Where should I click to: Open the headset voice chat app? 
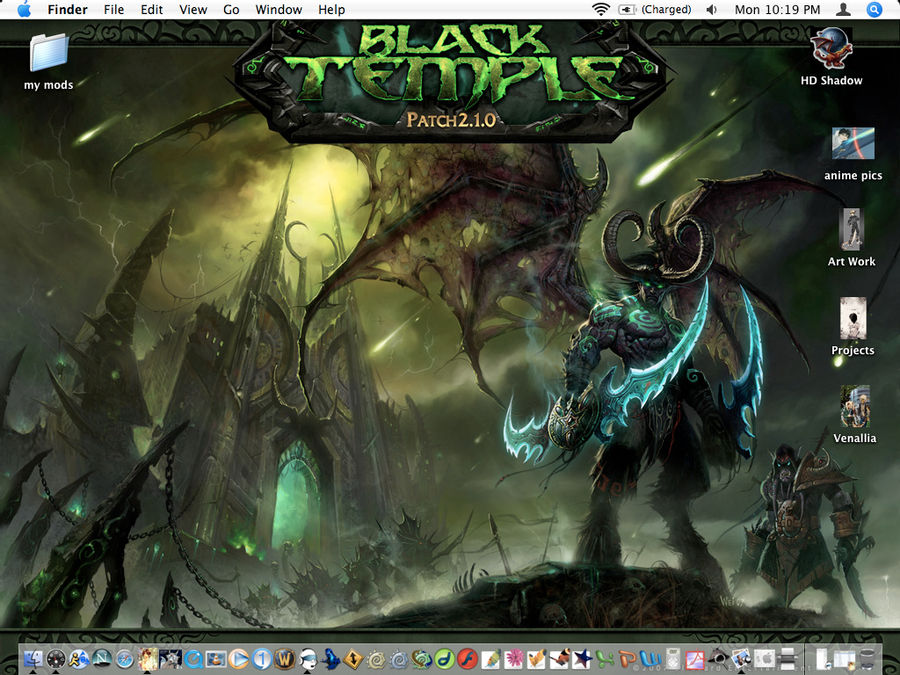308,660
